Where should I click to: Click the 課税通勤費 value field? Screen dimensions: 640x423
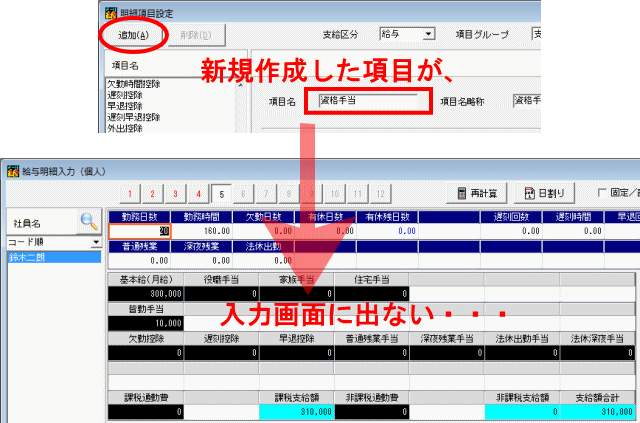point(146,412)
